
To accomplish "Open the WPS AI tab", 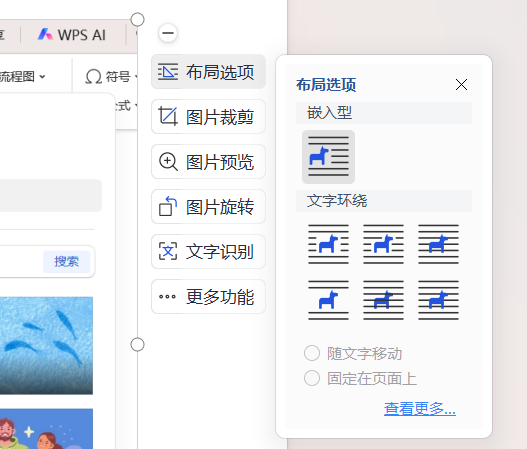I will (72, 35).
